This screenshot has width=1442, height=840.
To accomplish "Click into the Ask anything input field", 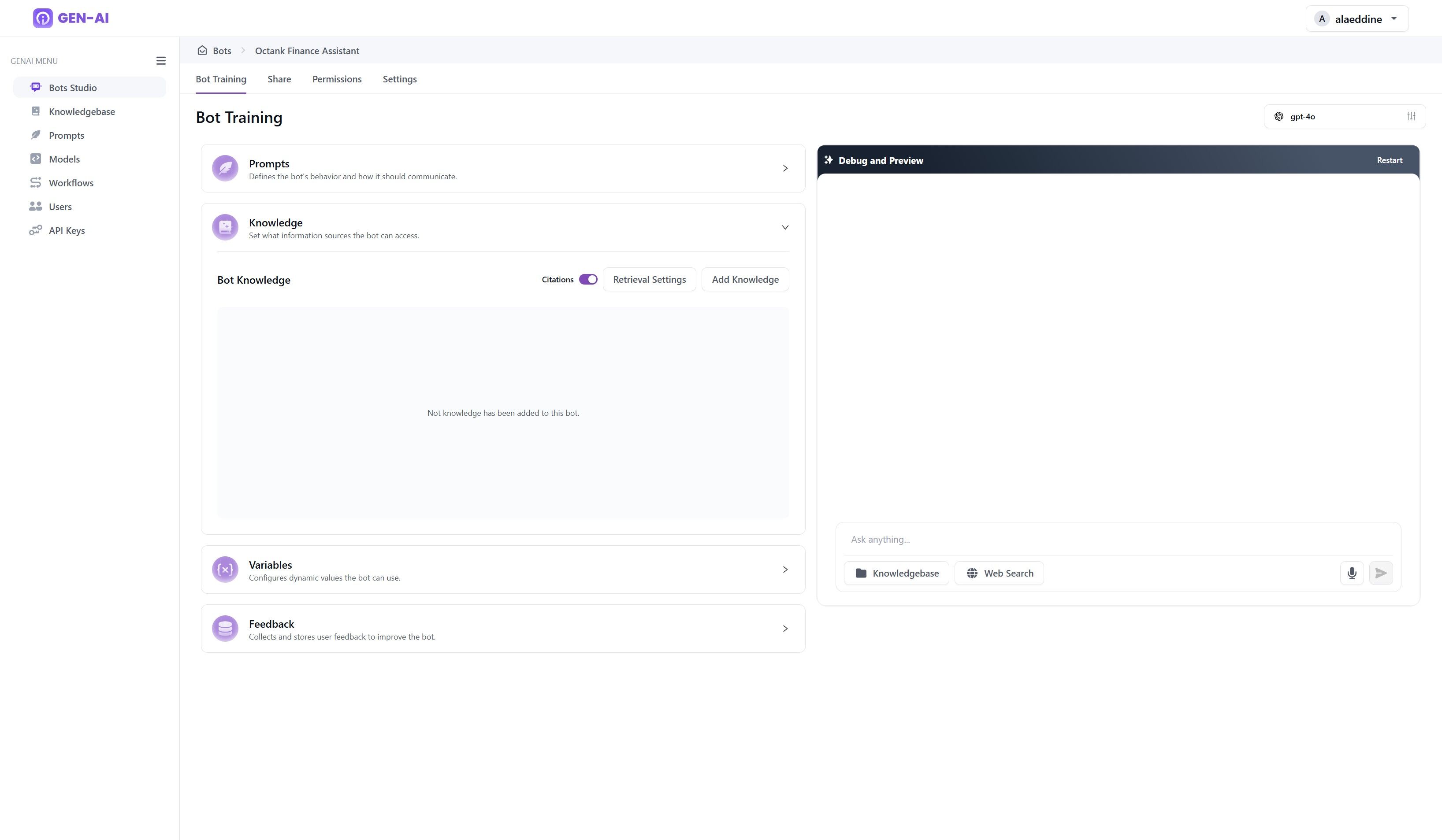I will point(1118,539).
